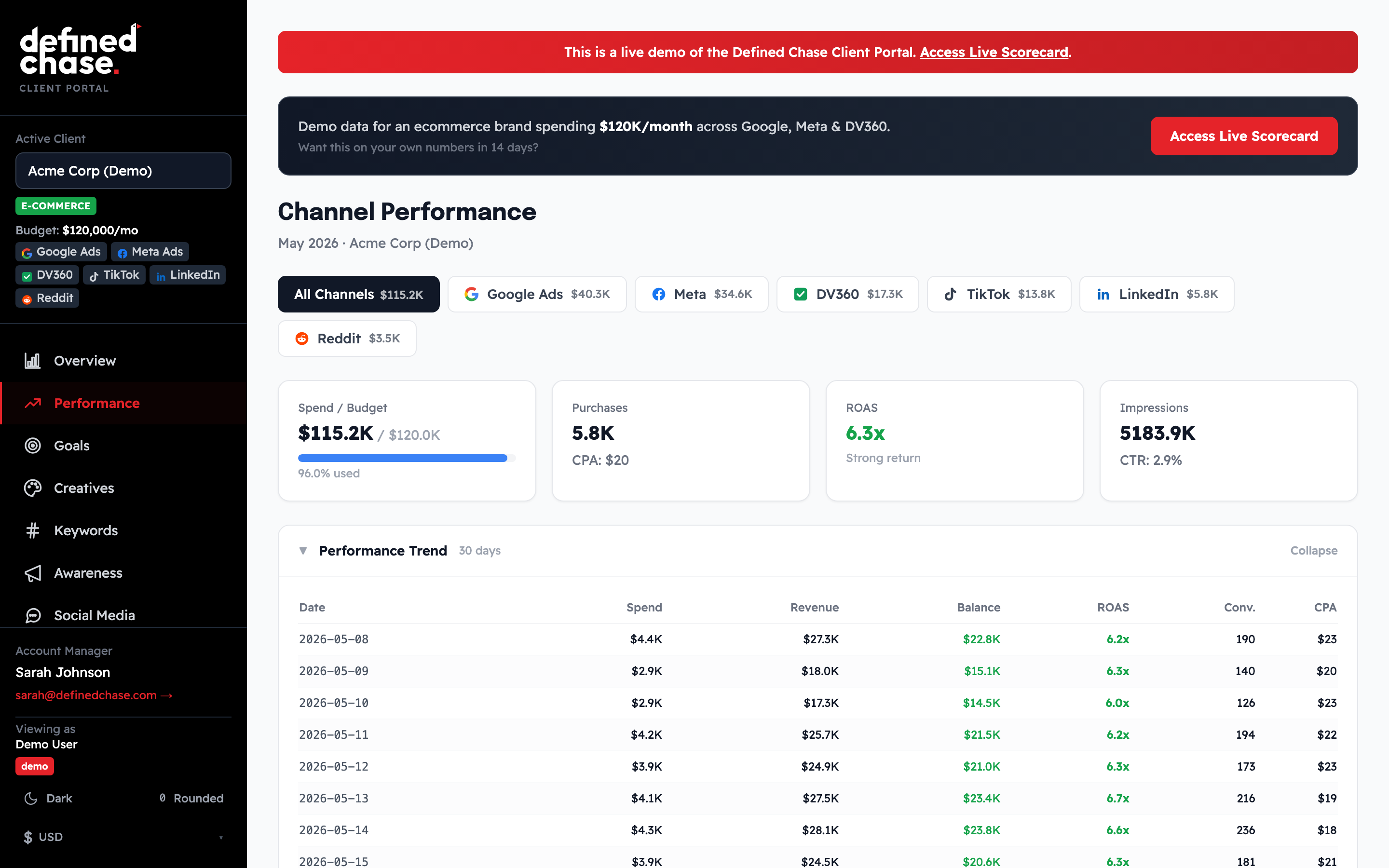Select the LinkedIn $5.8K tab
The height and width of the screenshot is (868, 1389).
[x=1157, y=294]
